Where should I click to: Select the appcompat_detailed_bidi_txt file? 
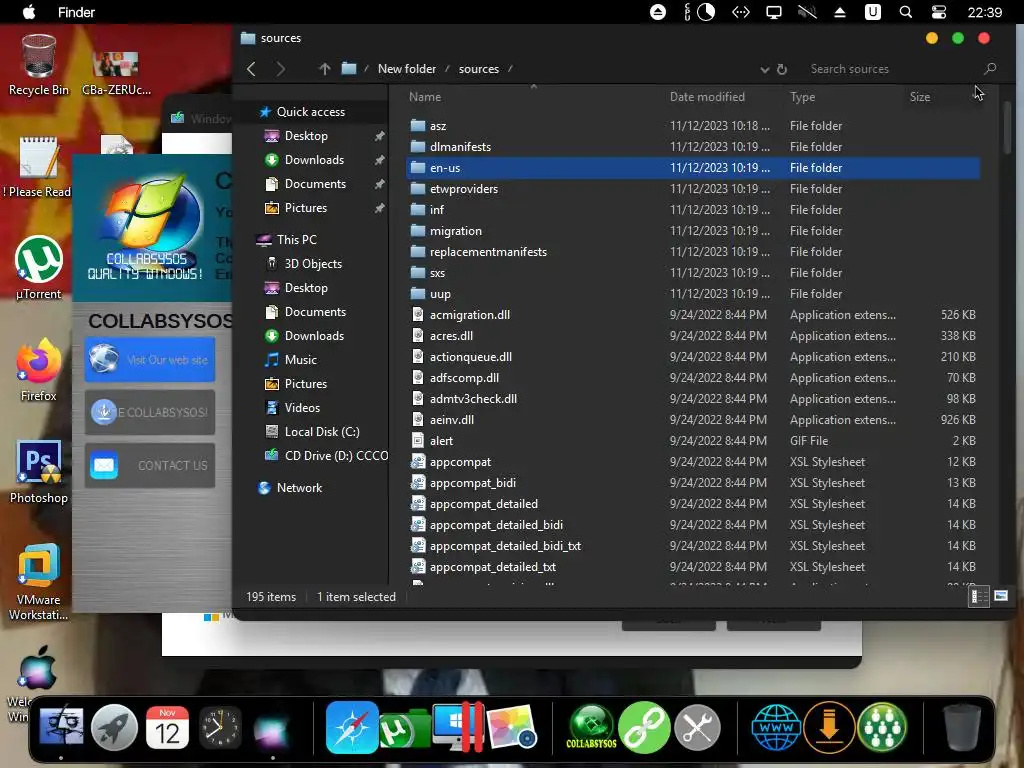tap(692, 545)
